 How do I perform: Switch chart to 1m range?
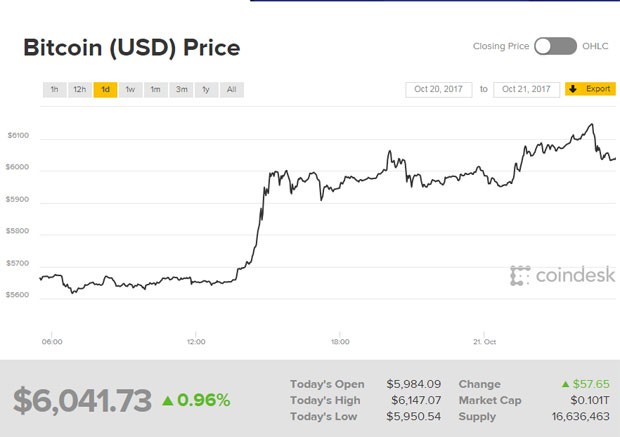click(x=155, y=90)
